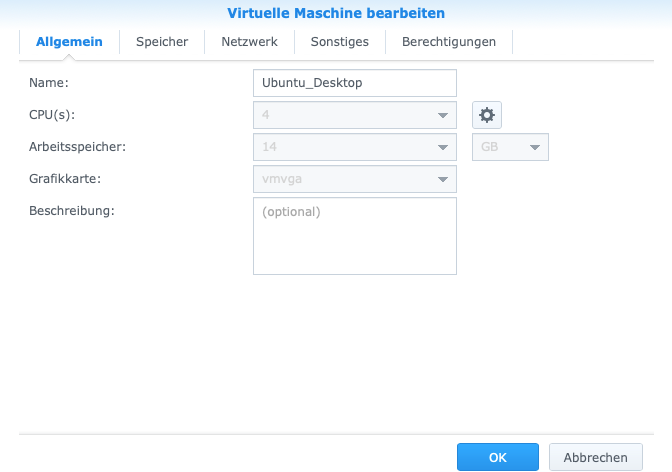Click the Name field containing Ubuntu_Desktop
This screenshot has width=672, height=472.
pyautogui.click(x=355, y=83)
